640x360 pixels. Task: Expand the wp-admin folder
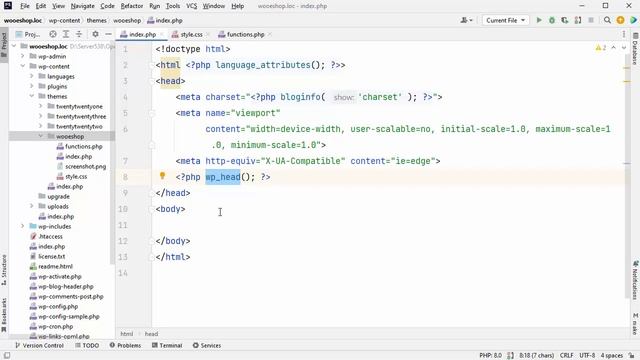(x=23, y=56)
